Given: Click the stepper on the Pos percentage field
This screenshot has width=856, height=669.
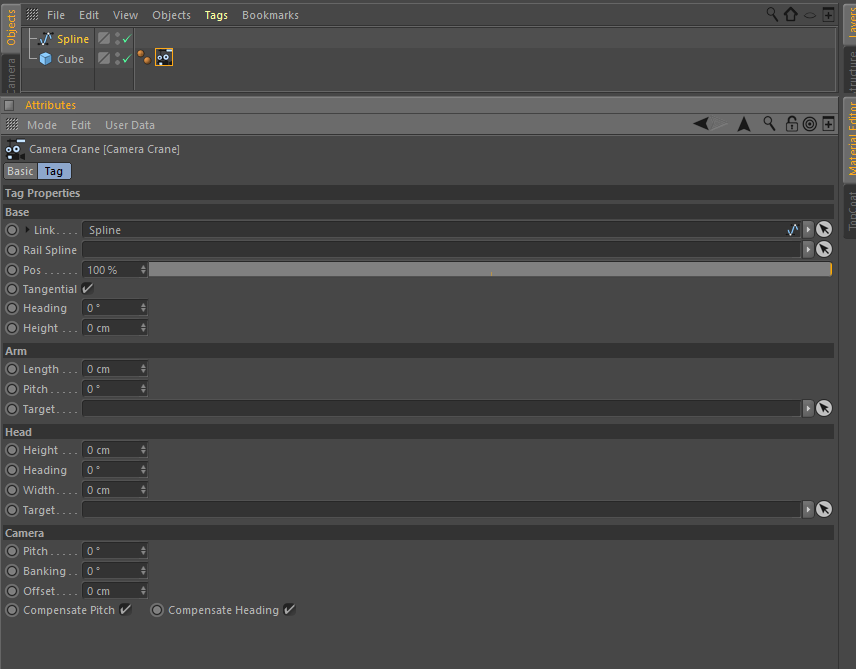Looking at the screenshot, I should click(142, 269).
